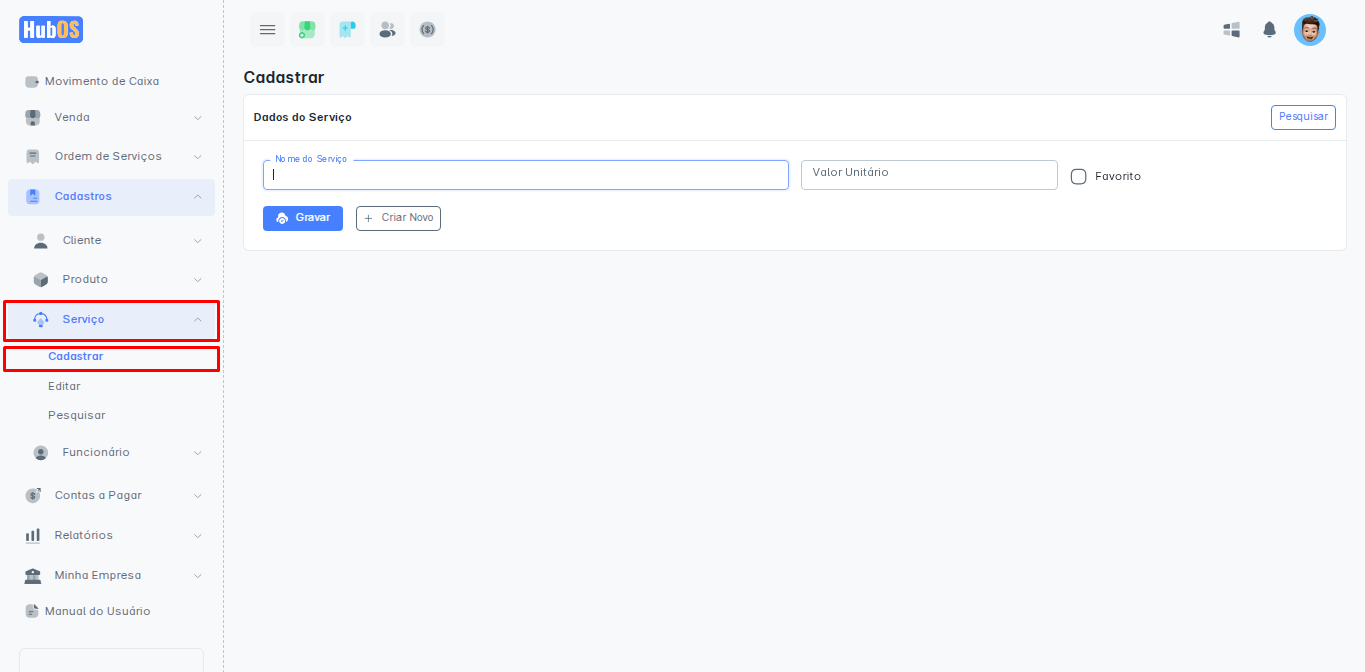Click the hamburger menu icon in top toolbar
The width and height of the screenshot is (1365, 672).
[267, 30]
